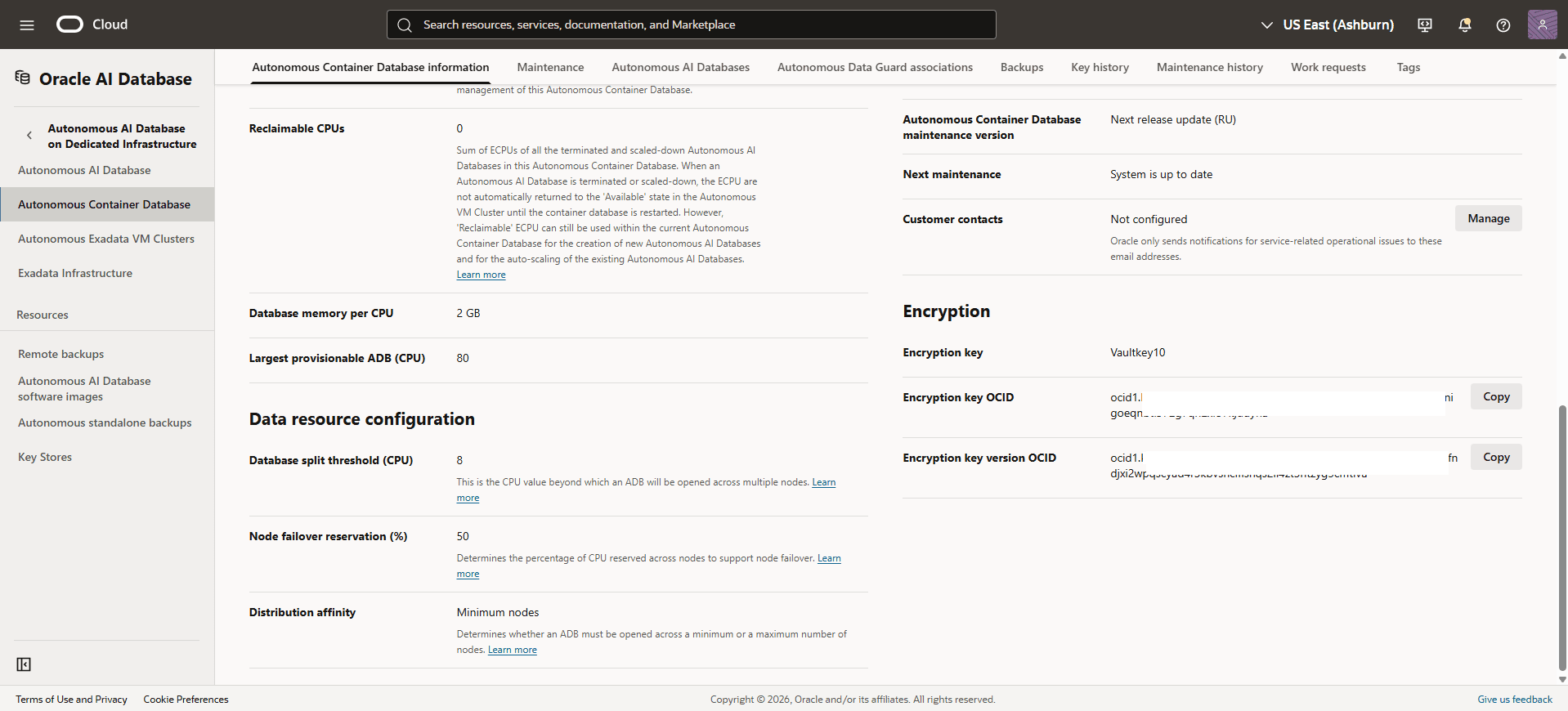Switch to the Maintenance tab
This screenshot has width=1568, height=711.
550,67
